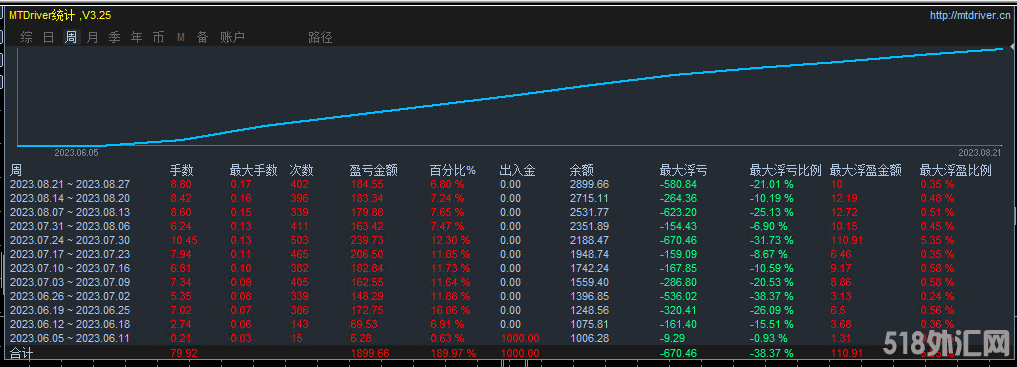Screen dimensions: 1017x367
Task: Select the M tab
Action: click(x=181, y=38)
